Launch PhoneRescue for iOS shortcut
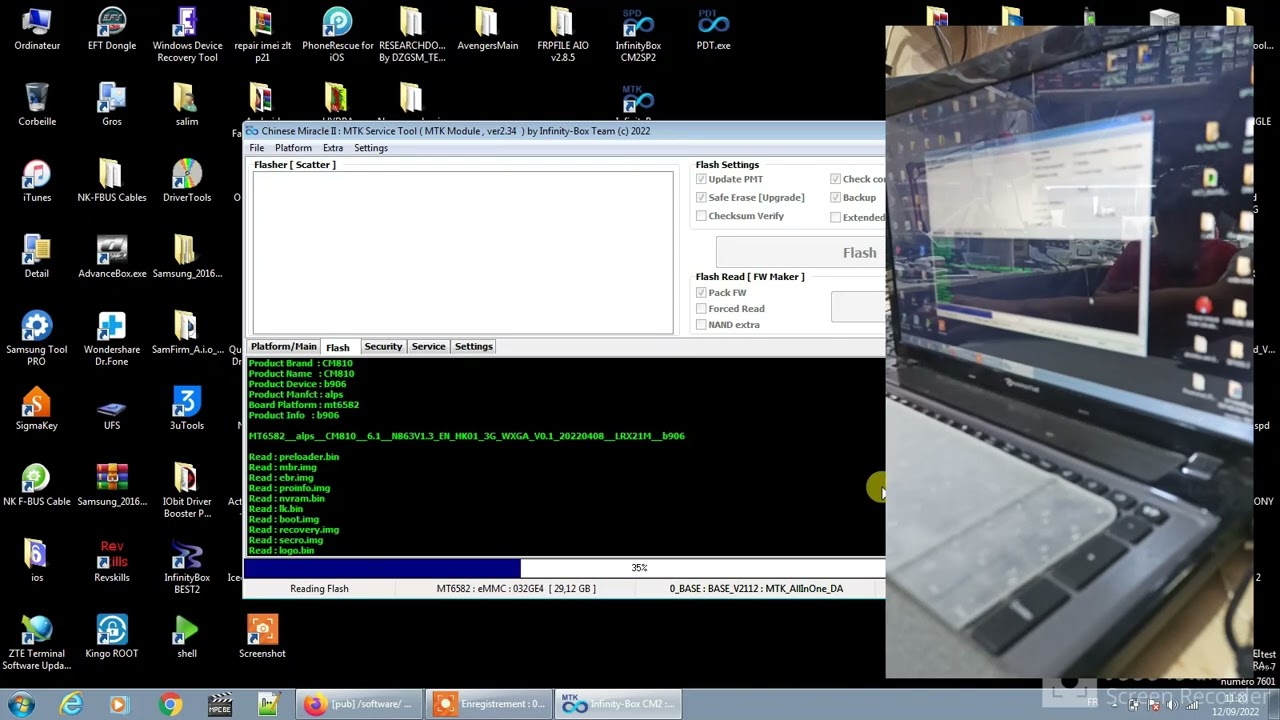The height and width of the screenshot is (720, 1280). pyautogui.click(x=337, y=35)
